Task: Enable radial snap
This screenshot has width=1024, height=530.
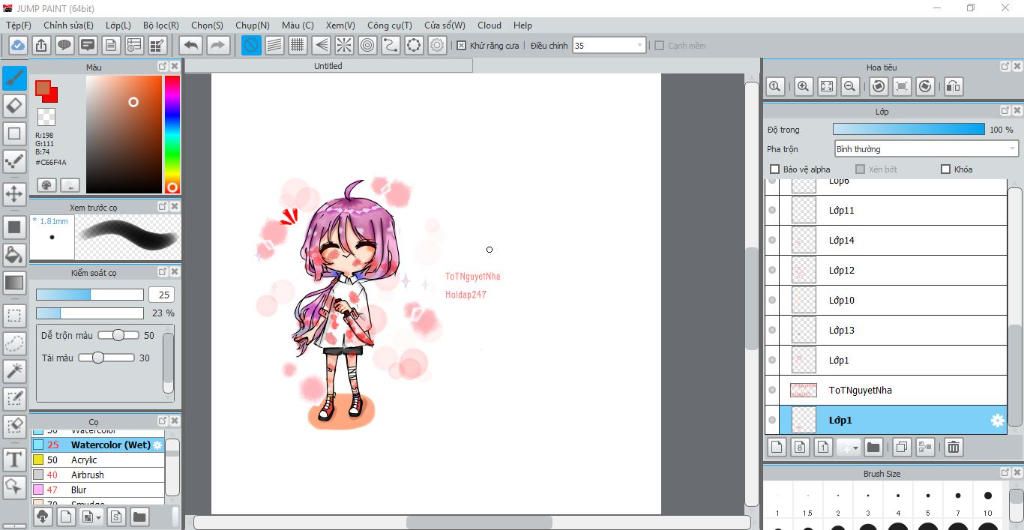Action: point(344,45)
